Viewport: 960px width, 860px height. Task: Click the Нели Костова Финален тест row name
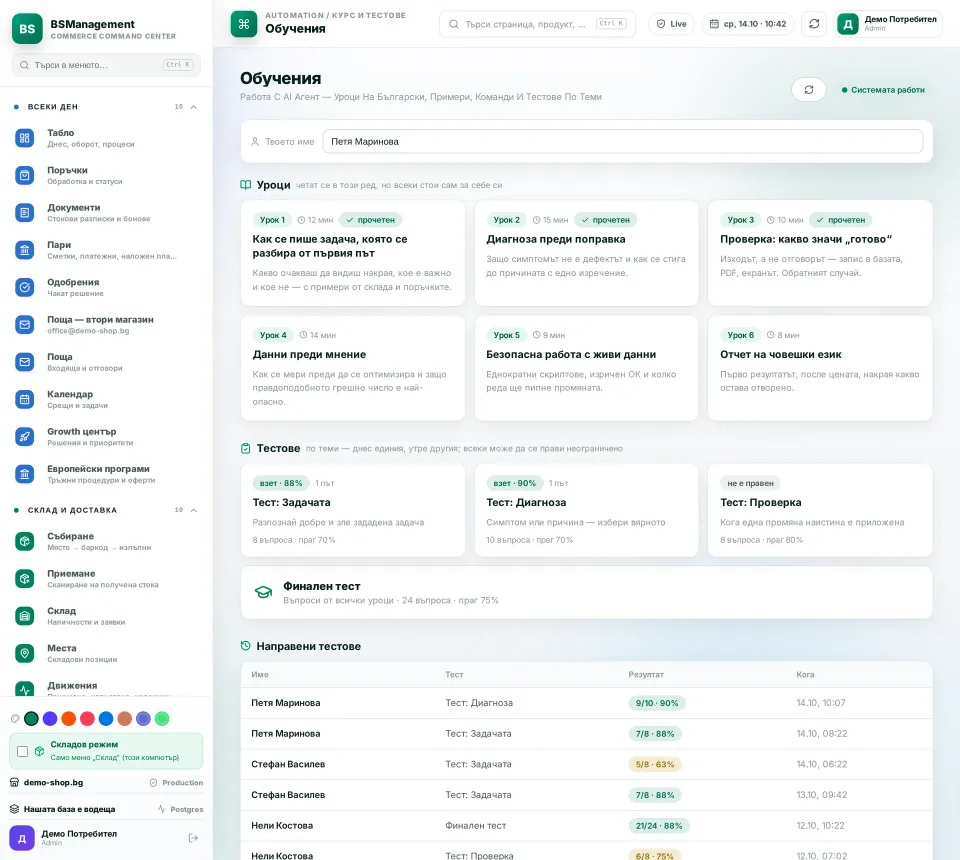pyautogui.click(x=282, y=826)
